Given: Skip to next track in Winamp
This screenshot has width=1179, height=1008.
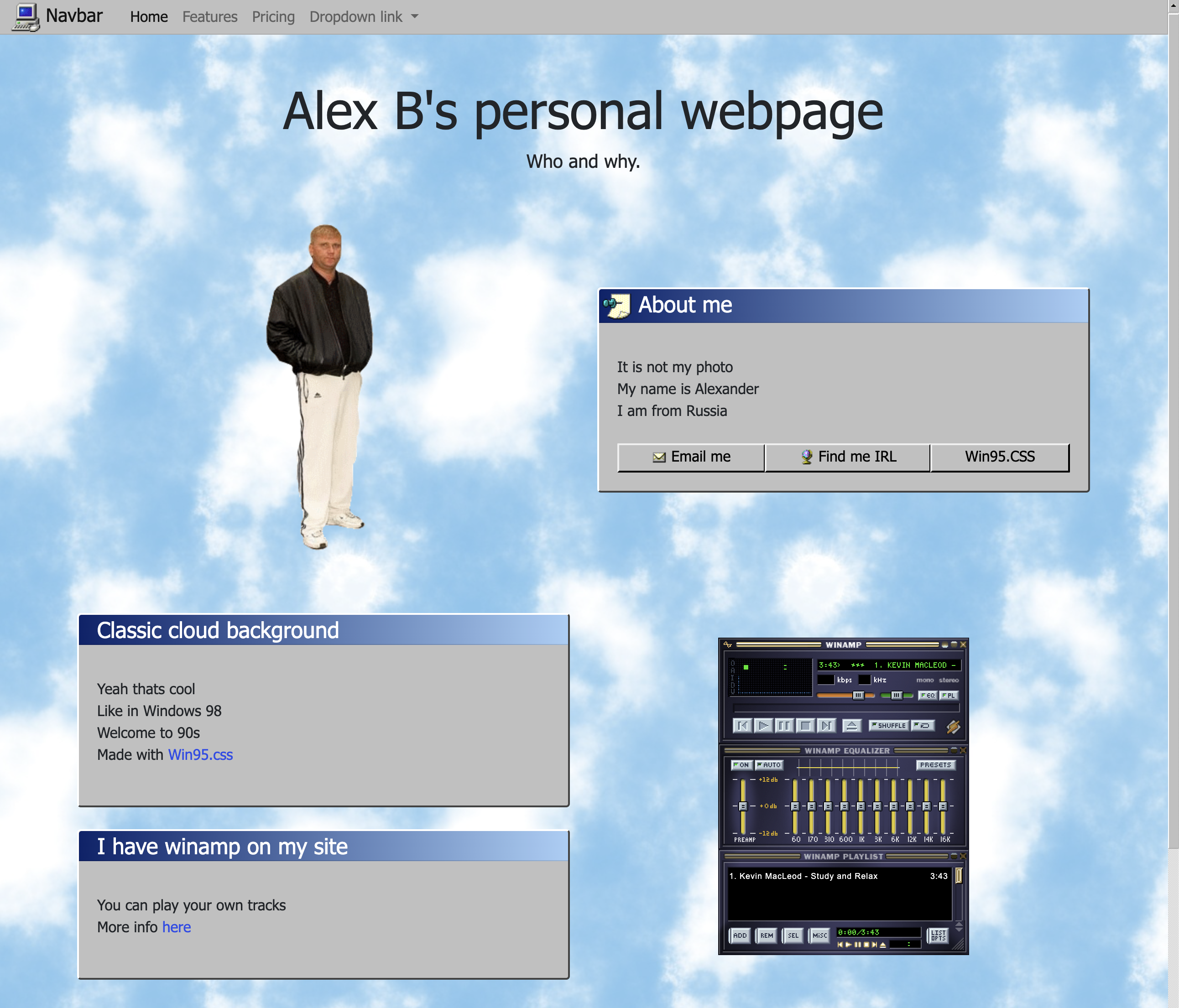Looking at the screenshot, I should pos(827,726).
